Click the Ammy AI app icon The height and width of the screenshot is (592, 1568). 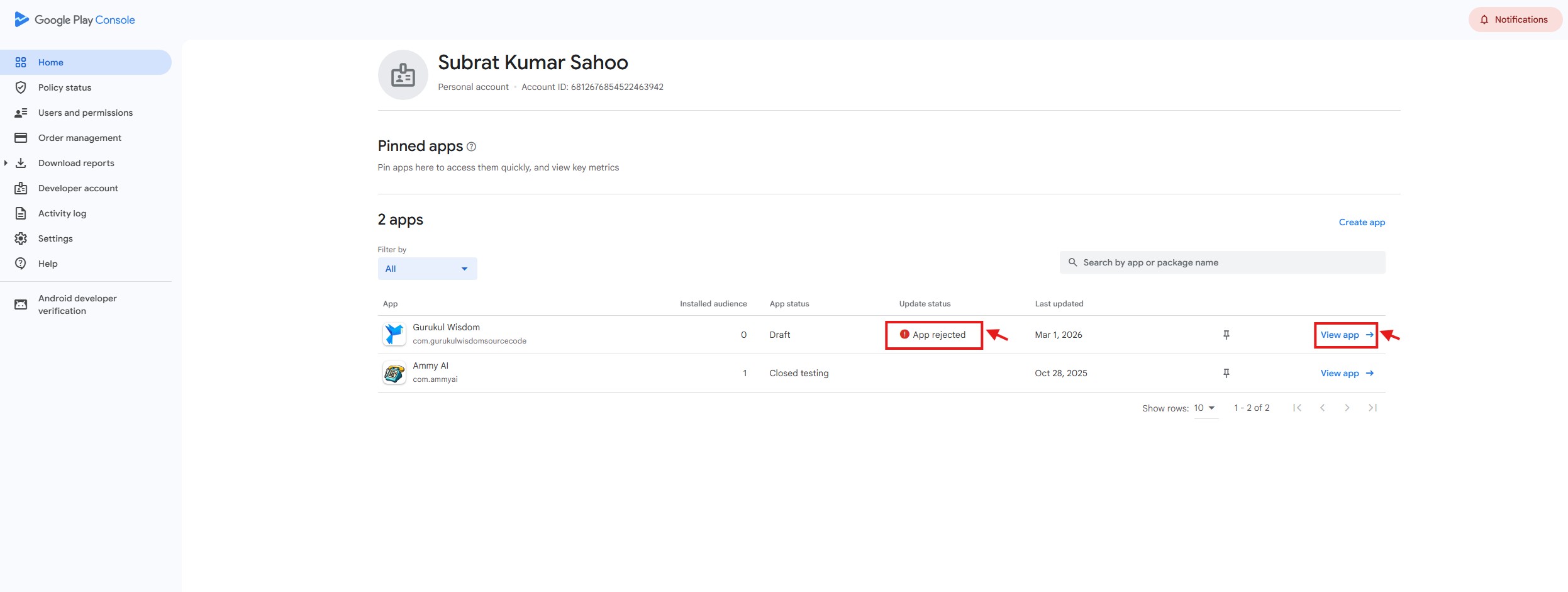394,373
